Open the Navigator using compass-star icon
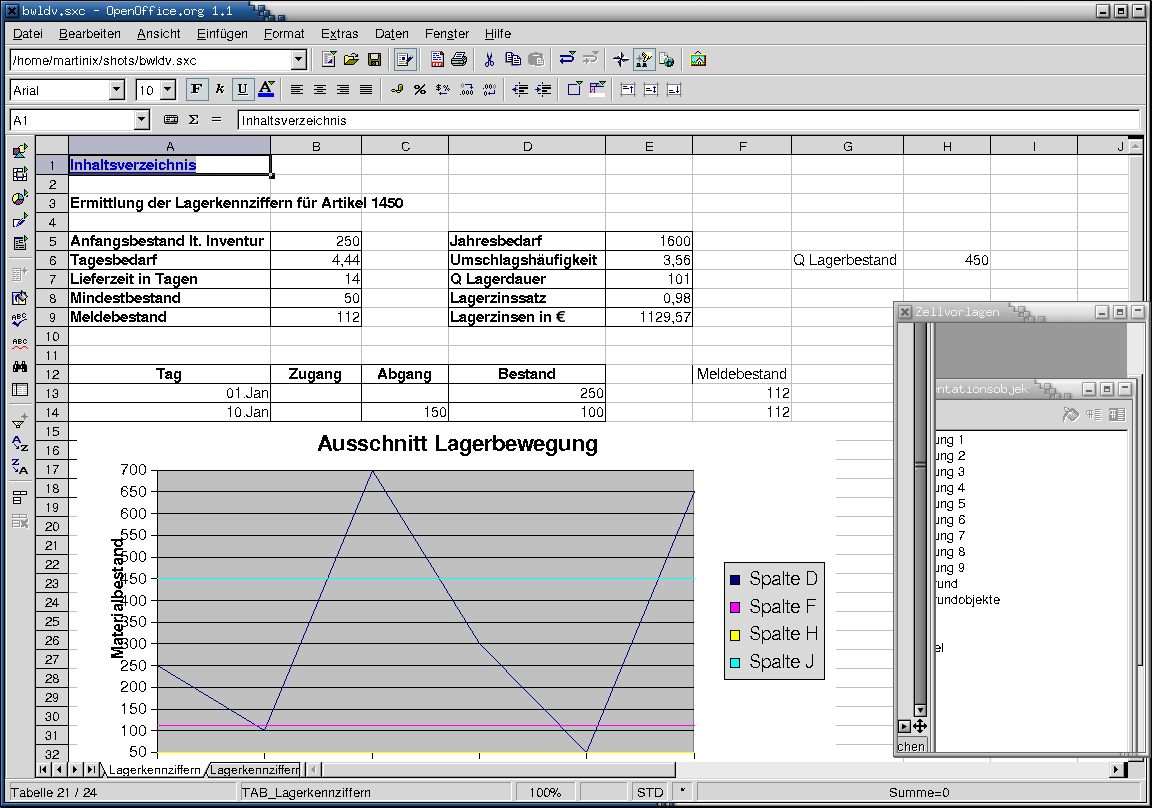This screenshot has width=1152, height=808. click(x=621, y=60)
